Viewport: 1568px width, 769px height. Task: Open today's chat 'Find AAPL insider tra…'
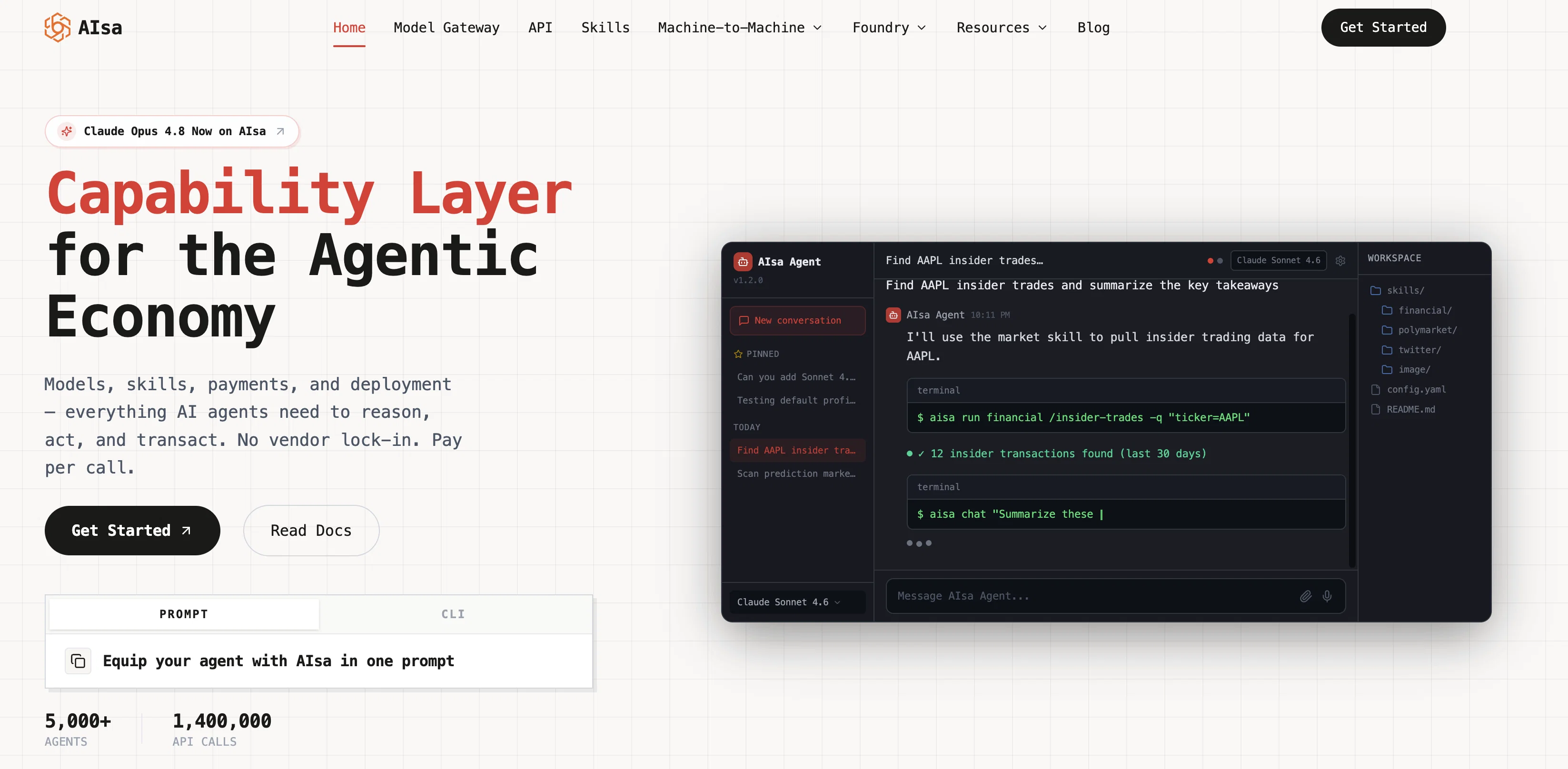797,450
